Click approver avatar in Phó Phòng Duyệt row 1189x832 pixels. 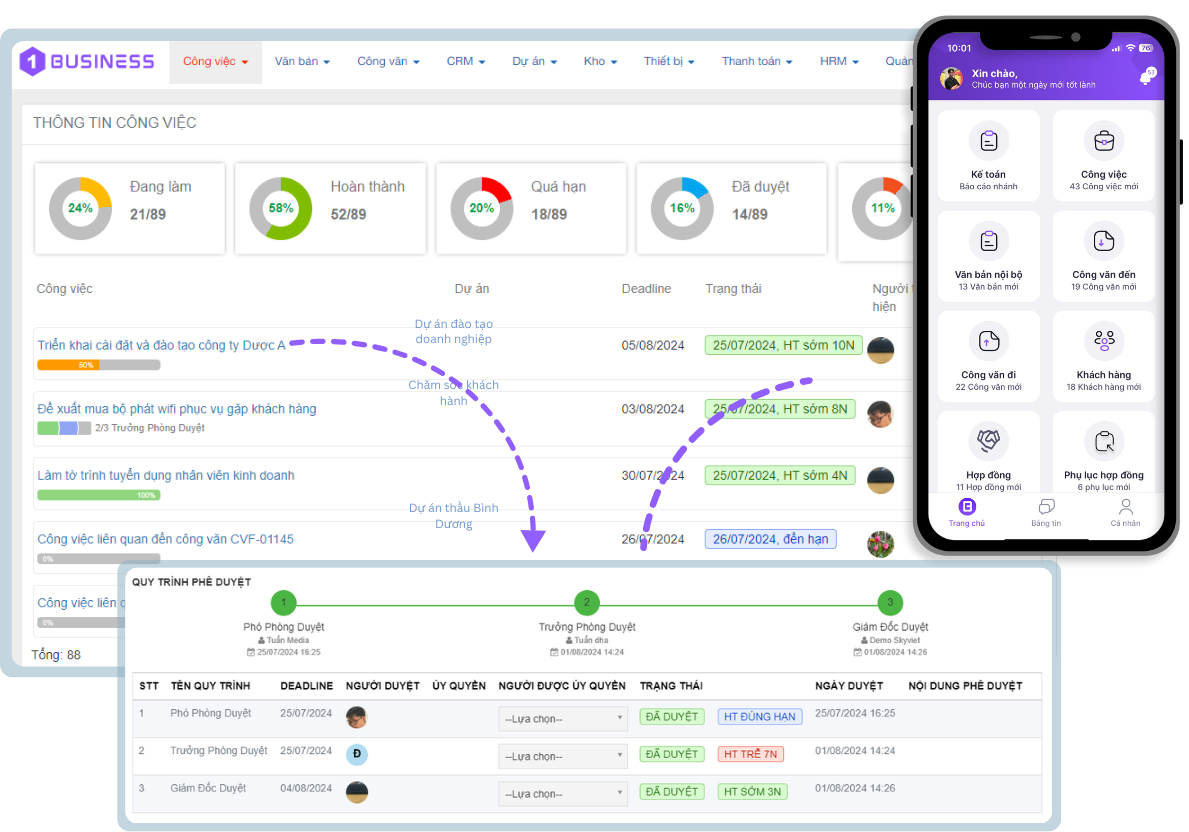tap(356, 717)
